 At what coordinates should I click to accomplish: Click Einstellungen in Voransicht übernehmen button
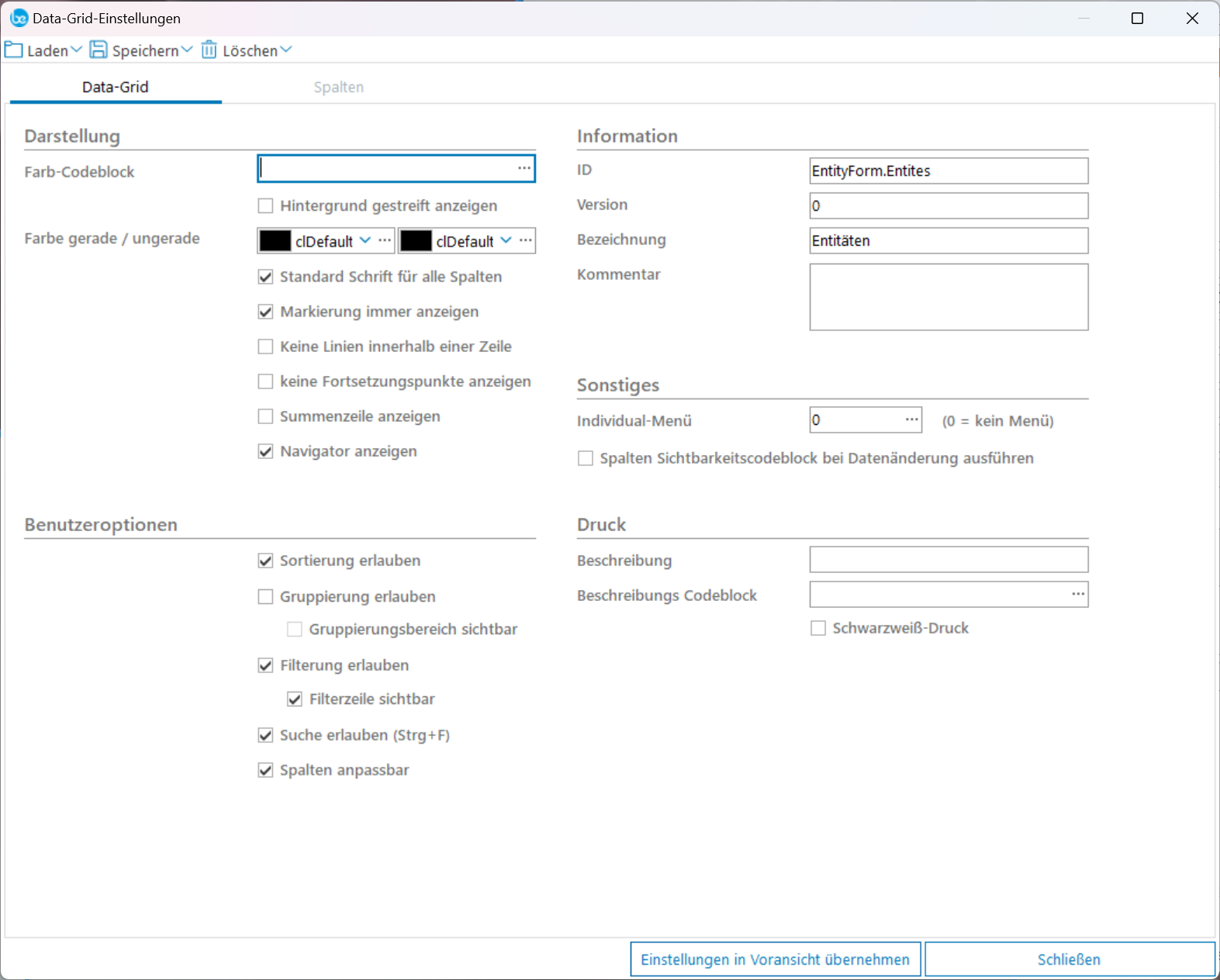[775, 959]
